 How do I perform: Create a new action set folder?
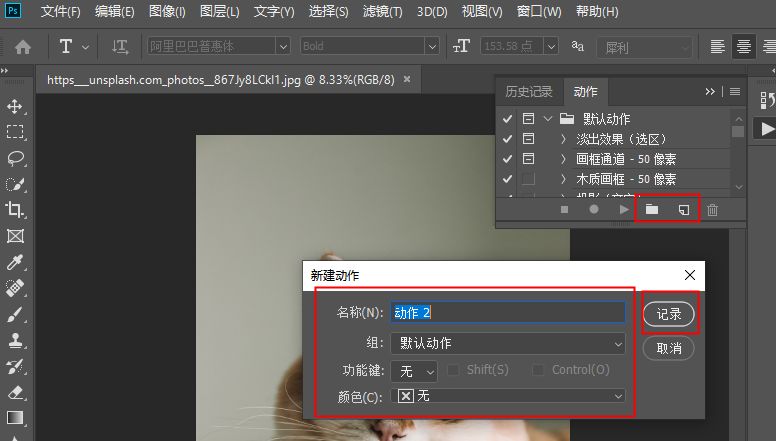click(x=652, y=209)
